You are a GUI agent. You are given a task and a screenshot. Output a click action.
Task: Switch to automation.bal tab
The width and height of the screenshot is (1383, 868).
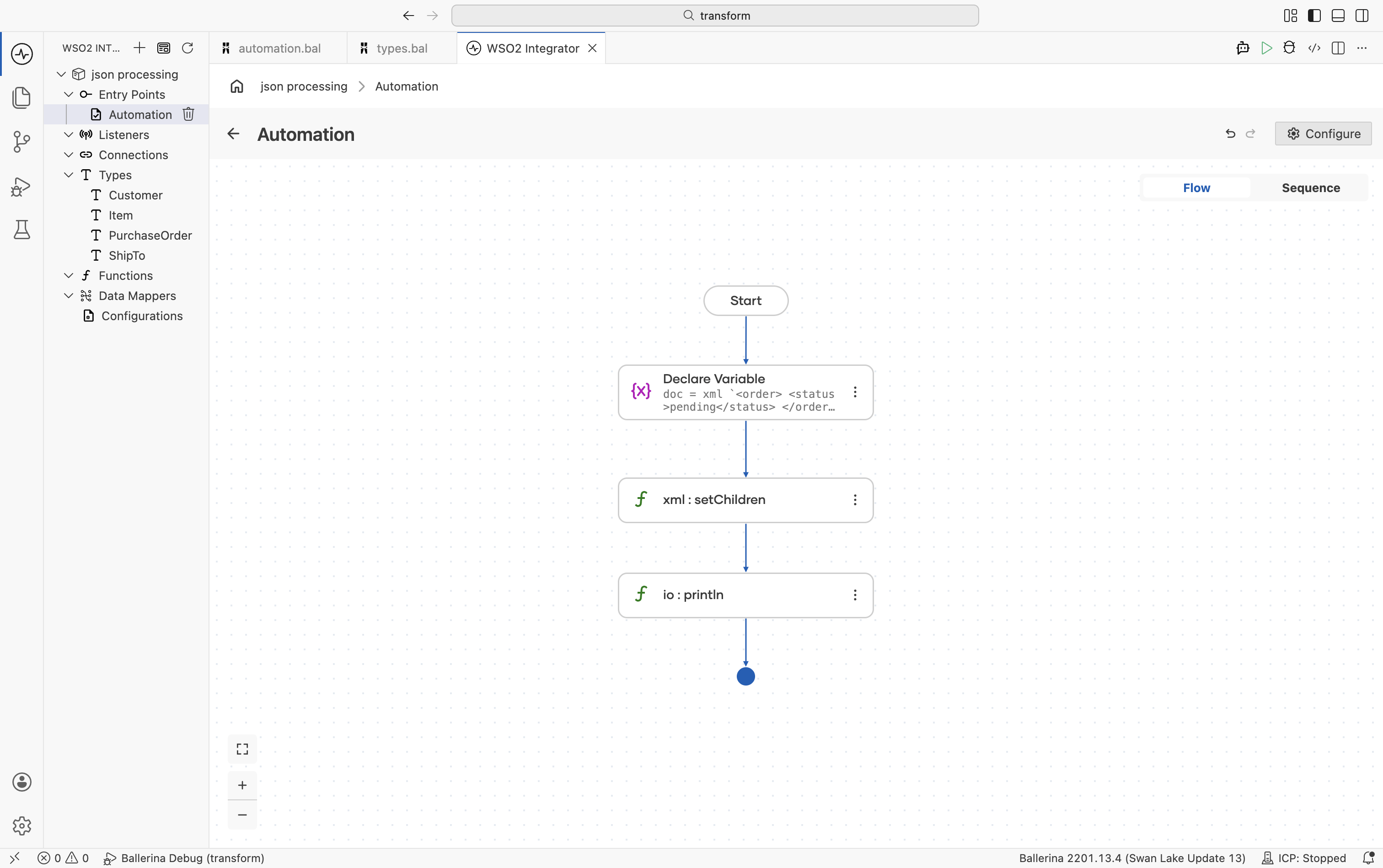tap(279, 48)
